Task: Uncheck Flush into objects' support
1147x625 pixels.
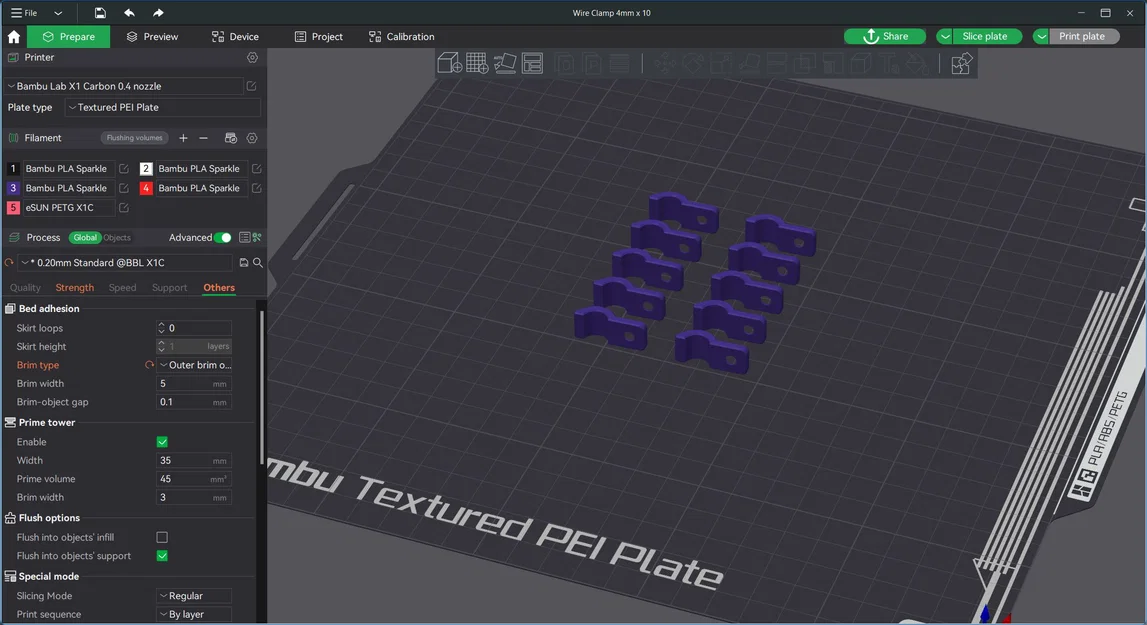Action: [x=162, y=556]
